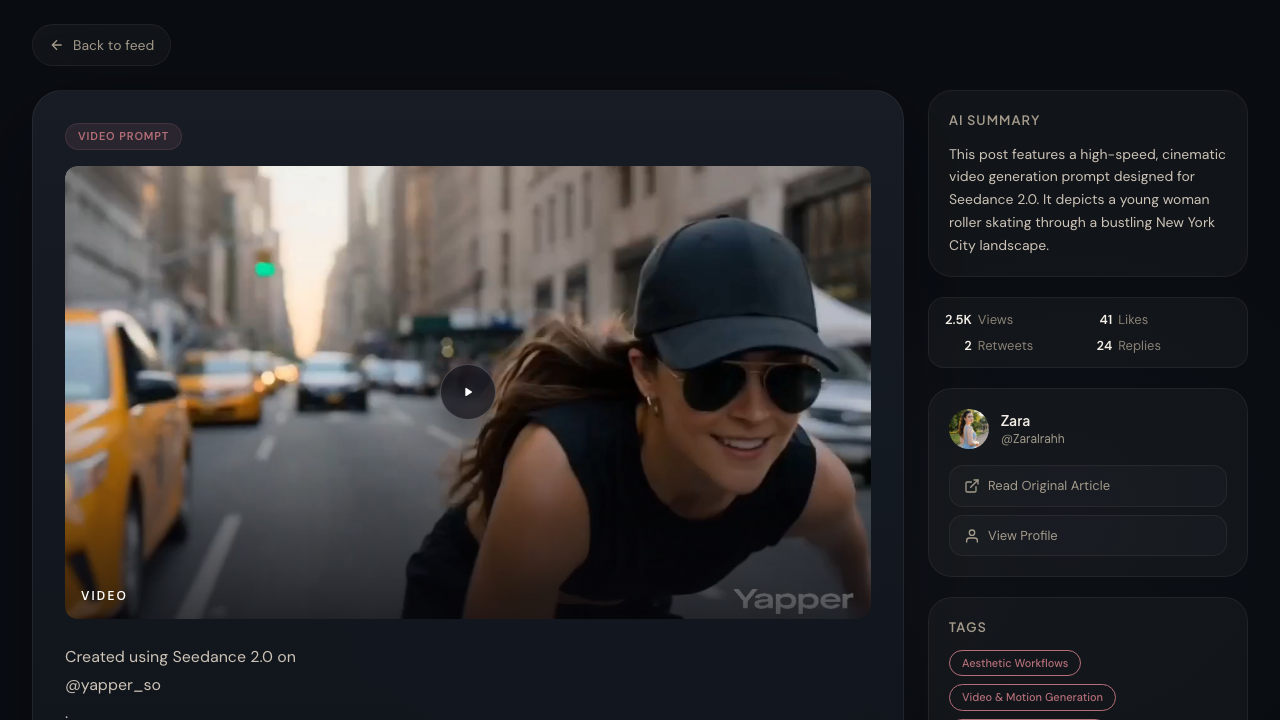Click the VIDEO PROMPT badge
The width and height of the screenshot is (1280, 720).
[123, 136]
